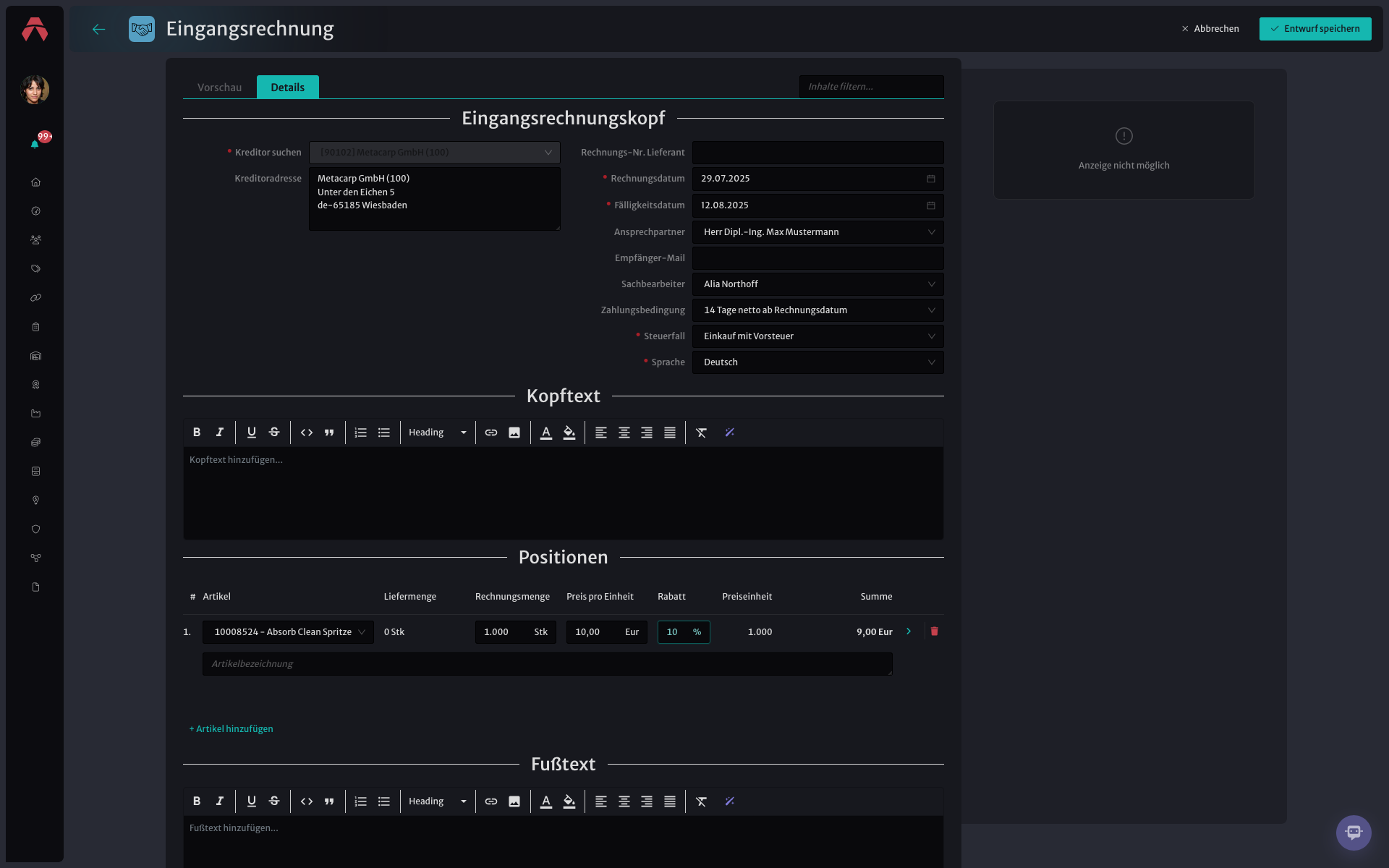Screen dimensions: 1389x868
Task: Open notifications bell with 99+ badge
Action: click(35, 144)
